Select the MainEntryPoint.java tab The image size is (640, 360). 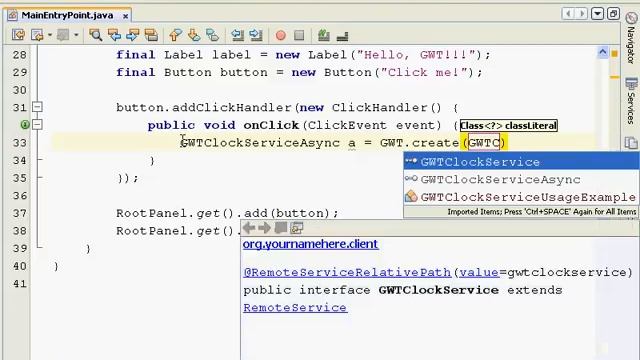tap(67, 16)
